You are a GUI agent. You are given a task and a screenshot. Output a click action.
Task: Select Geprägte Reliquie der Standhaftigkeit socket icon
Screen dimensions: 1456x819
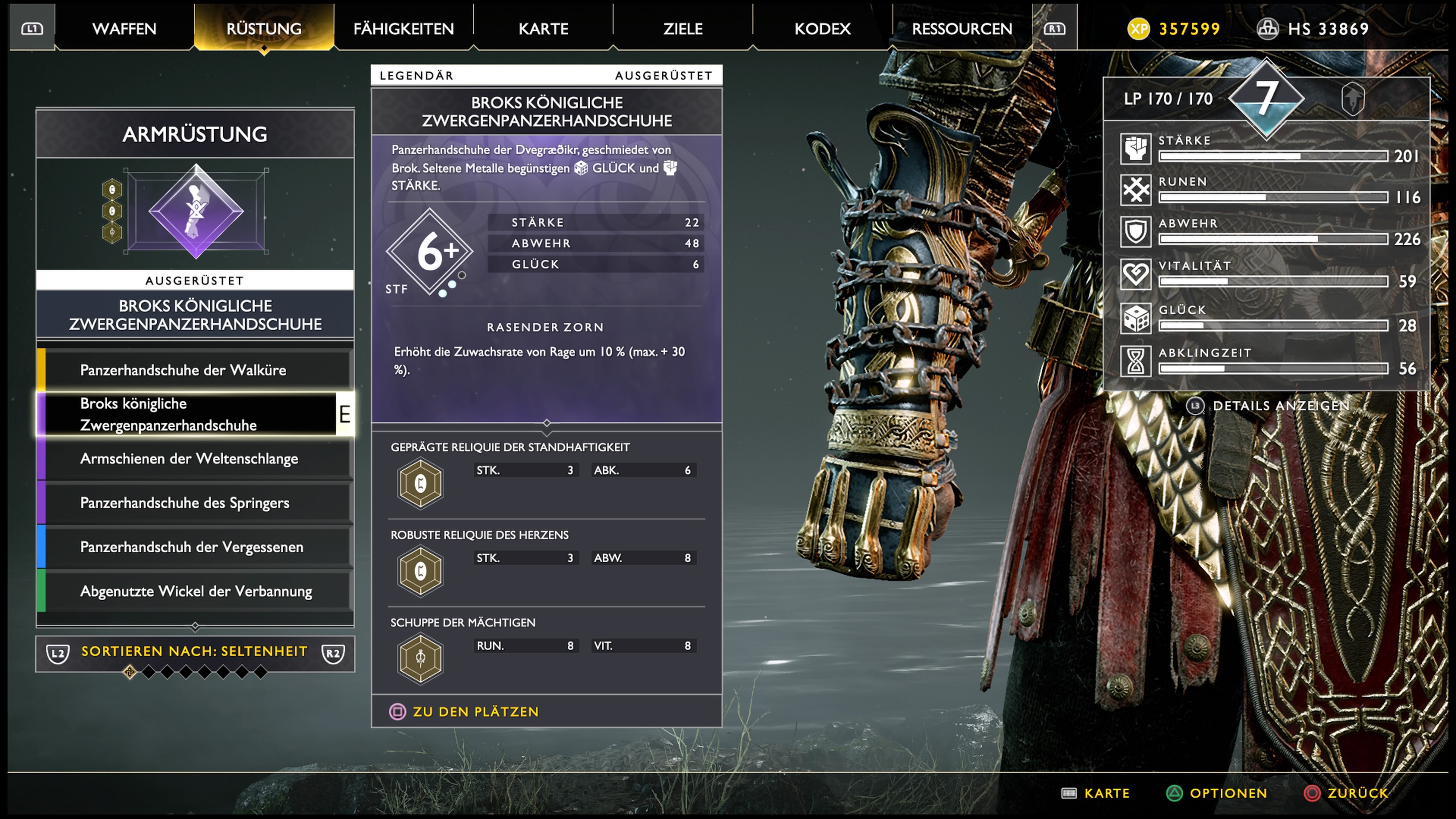pos(420,483)
